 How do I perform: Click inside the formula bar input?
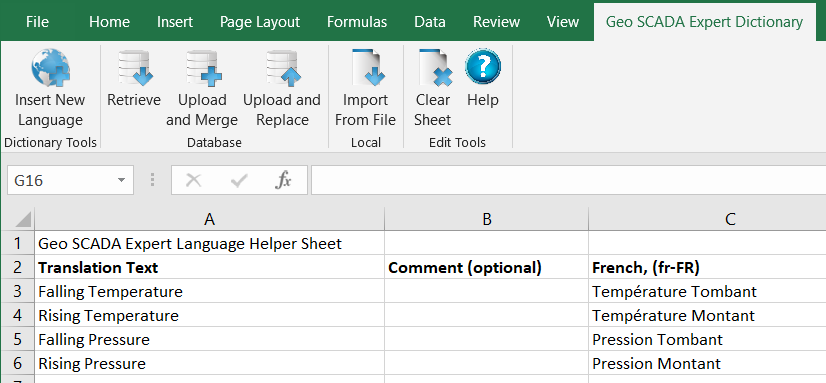click(x=568, y=181)
